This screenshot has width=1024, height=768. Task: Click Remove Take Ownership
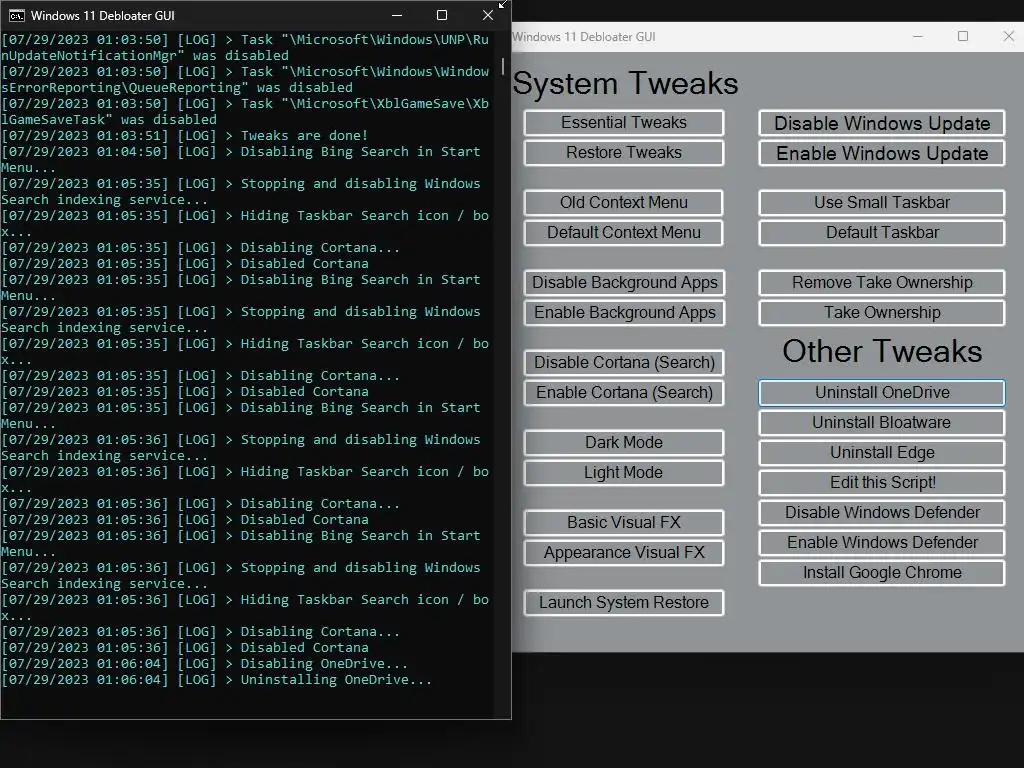coord(882,283)
